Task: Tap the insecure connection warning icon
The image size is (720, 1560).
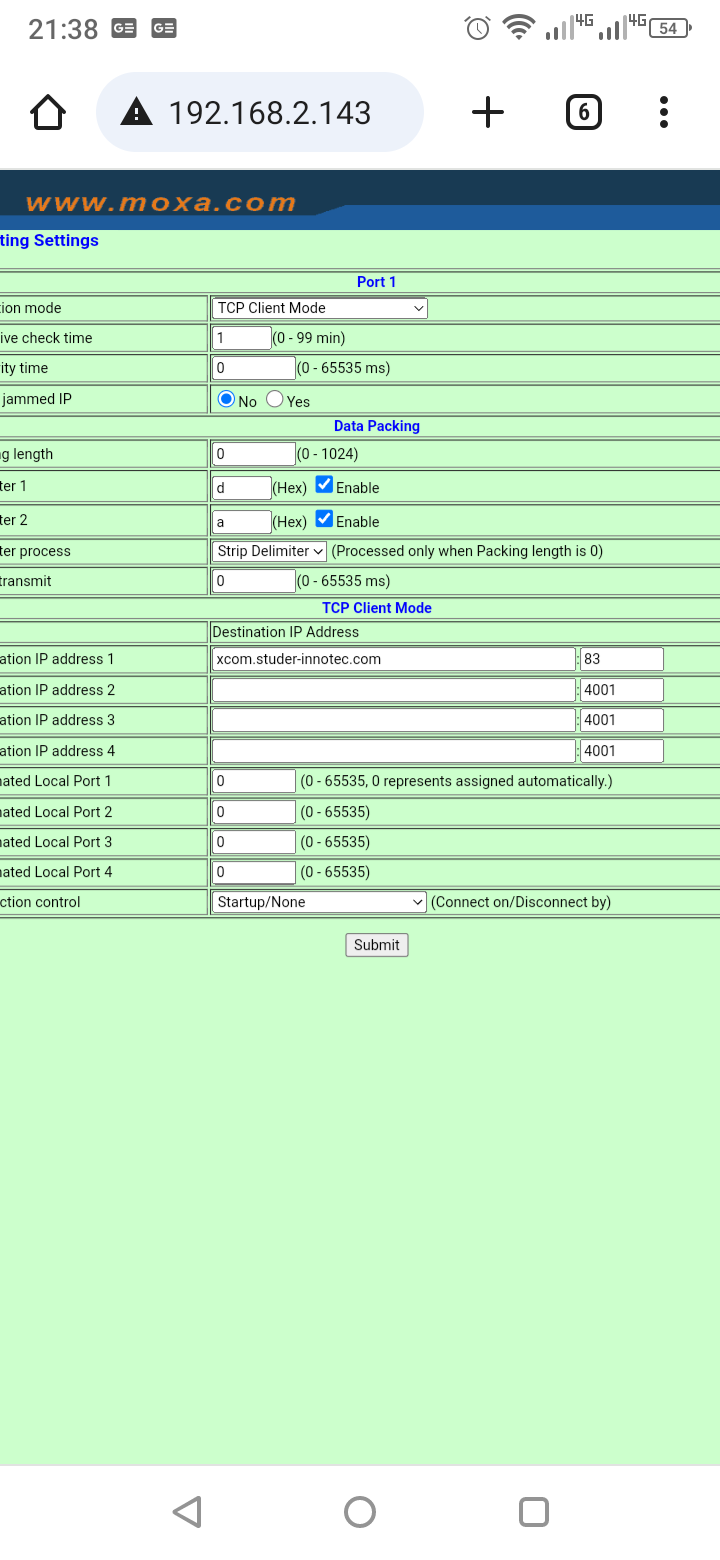Action: [136, 113]
